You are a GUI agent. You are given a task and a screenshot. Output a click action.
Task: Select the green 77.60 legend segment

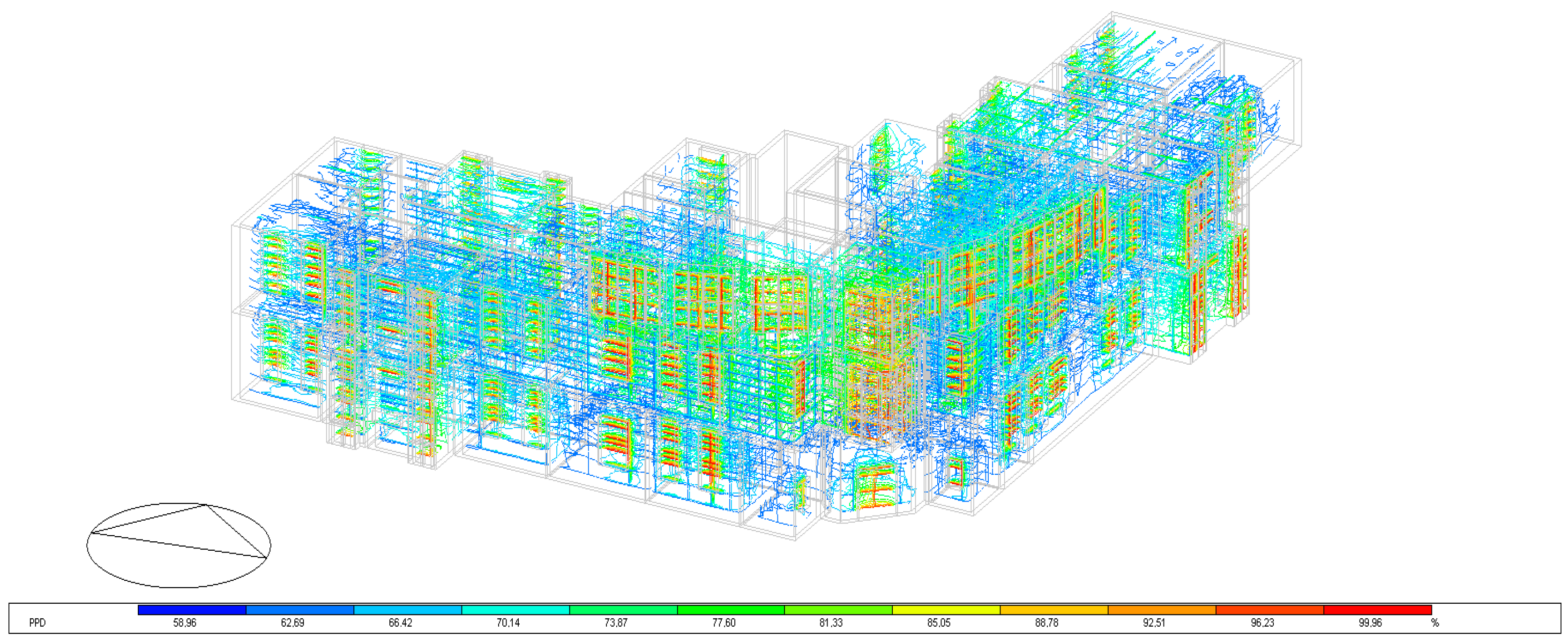point(731,610)
